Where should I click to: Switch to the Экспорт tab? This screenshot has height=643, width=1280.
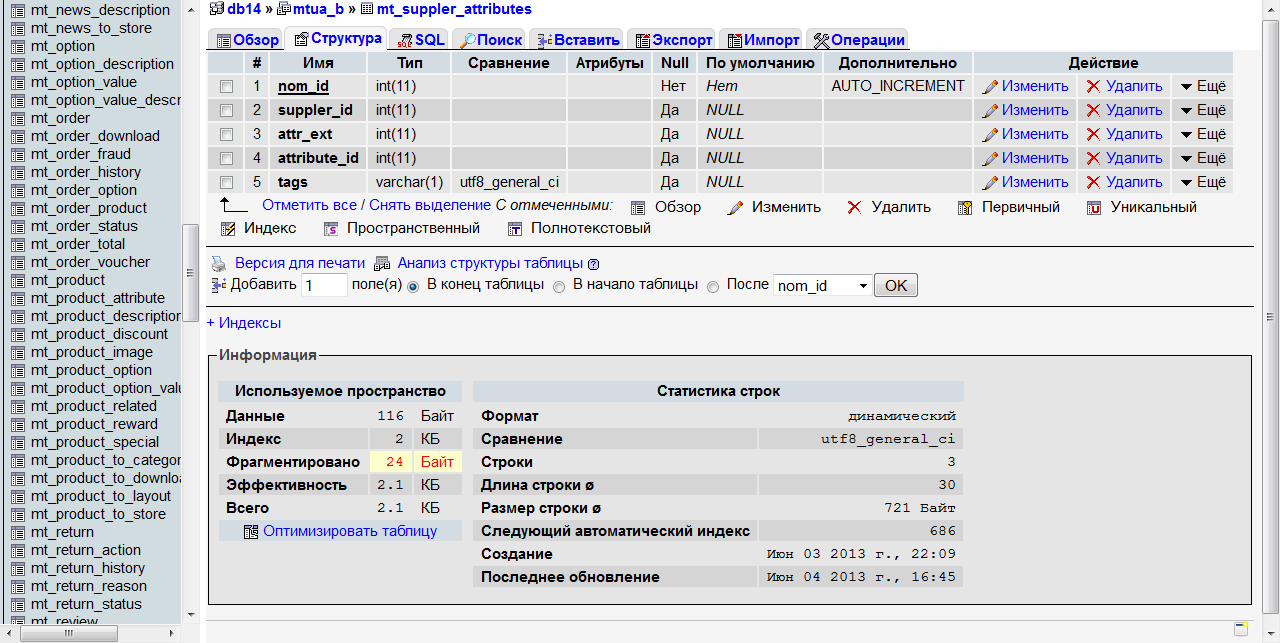point(672,40)
